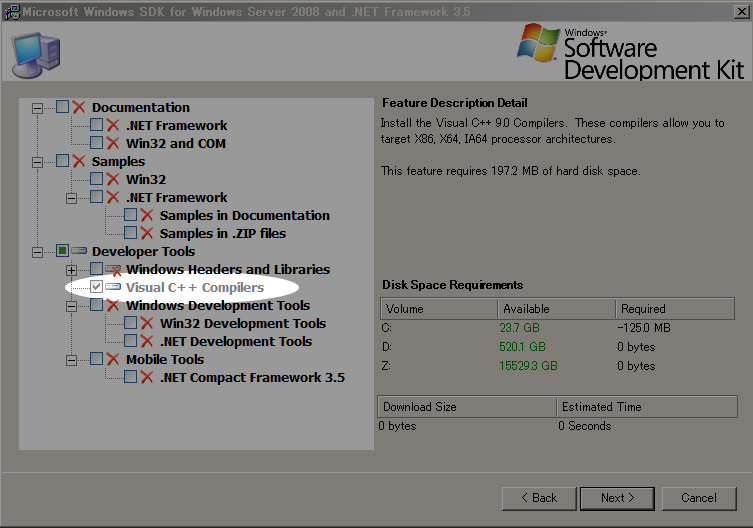
Task: Toggle the Developer Tools checkbox
Action: point(62,250)
